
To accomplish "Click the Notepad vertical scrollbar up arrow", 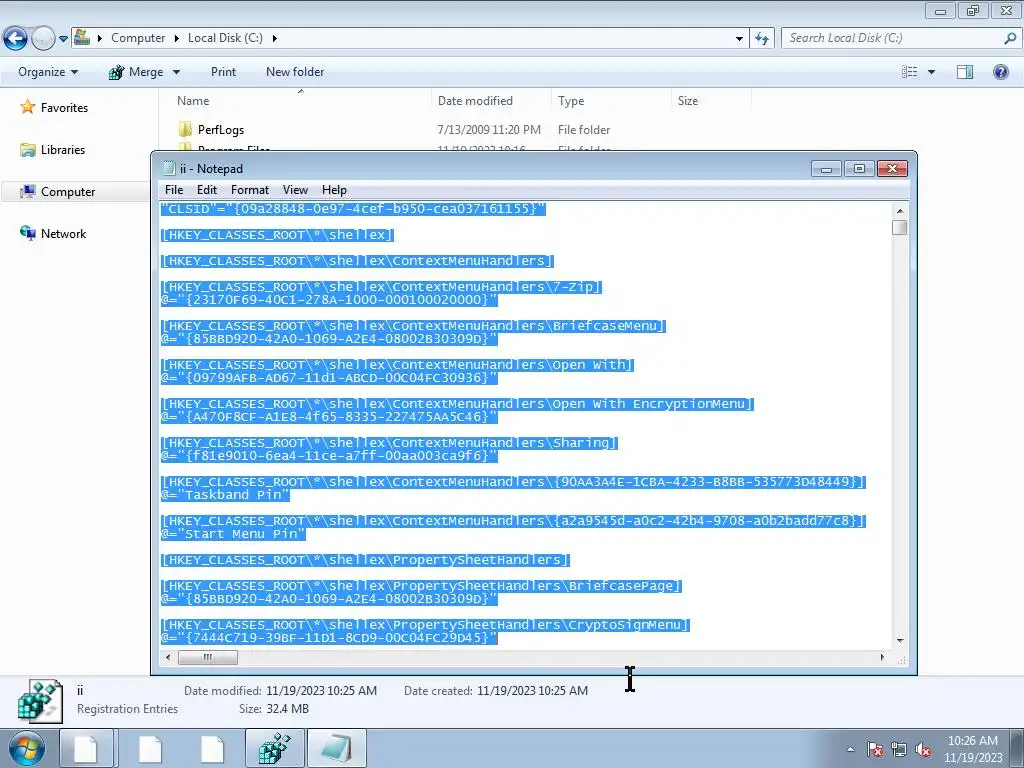I will [900, 211].
